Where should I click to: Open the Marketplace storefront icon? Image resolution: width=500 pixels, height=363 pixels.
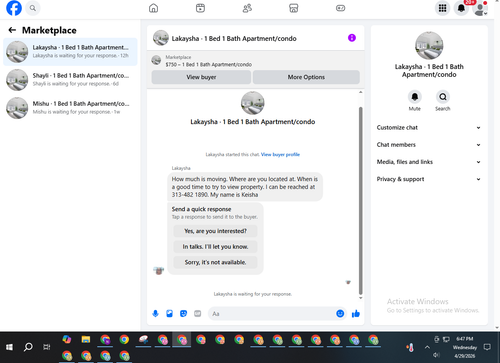[294, 8]
